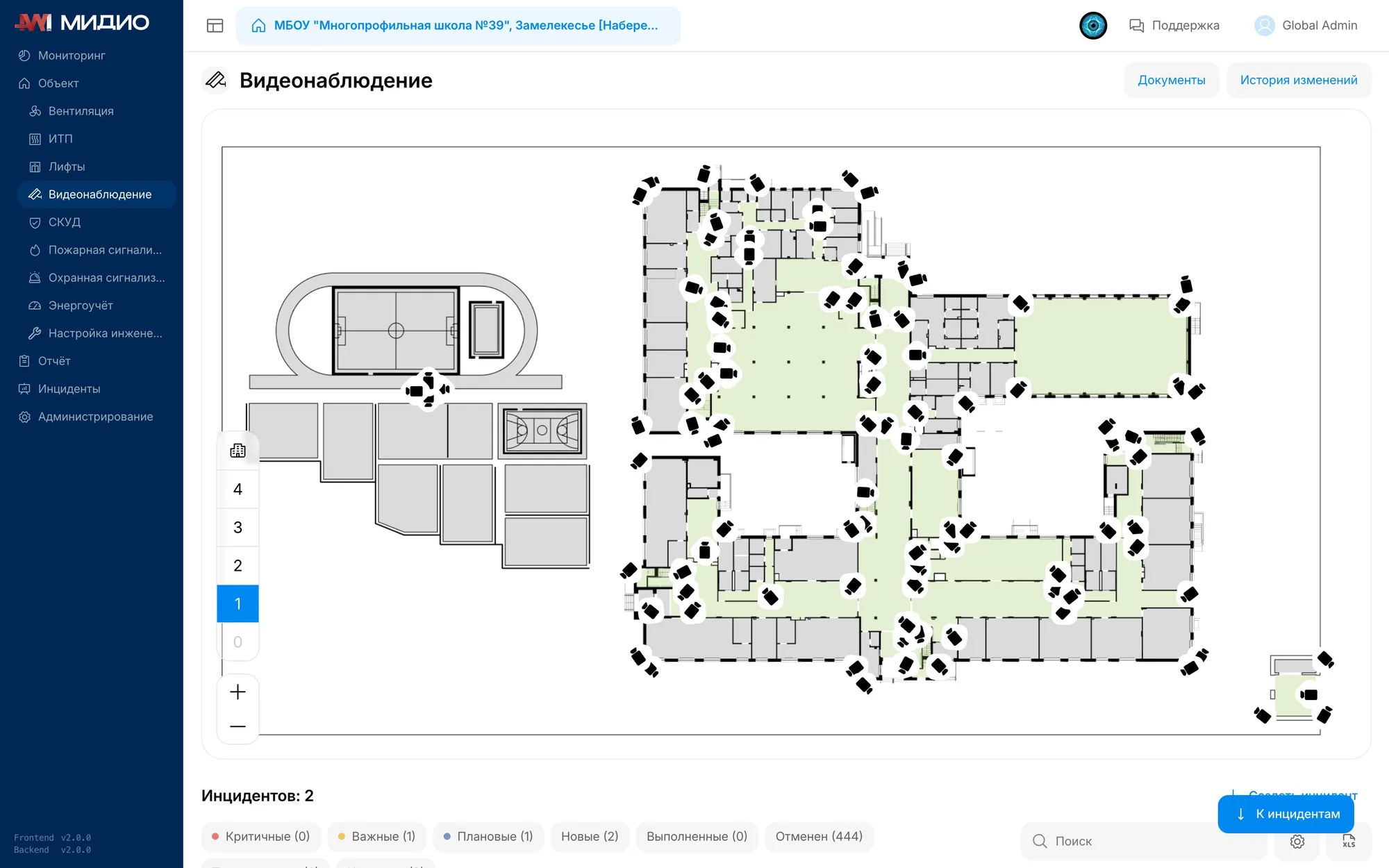Select the camera cluster near the stadium track
1389x868 pixels.
(x=429, y=389)
